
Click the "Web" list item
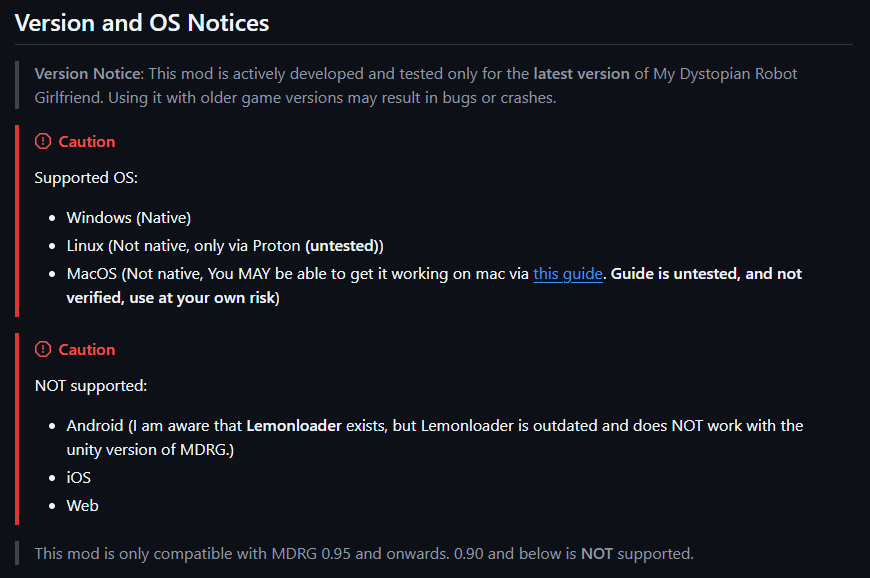tap(82, 505)
